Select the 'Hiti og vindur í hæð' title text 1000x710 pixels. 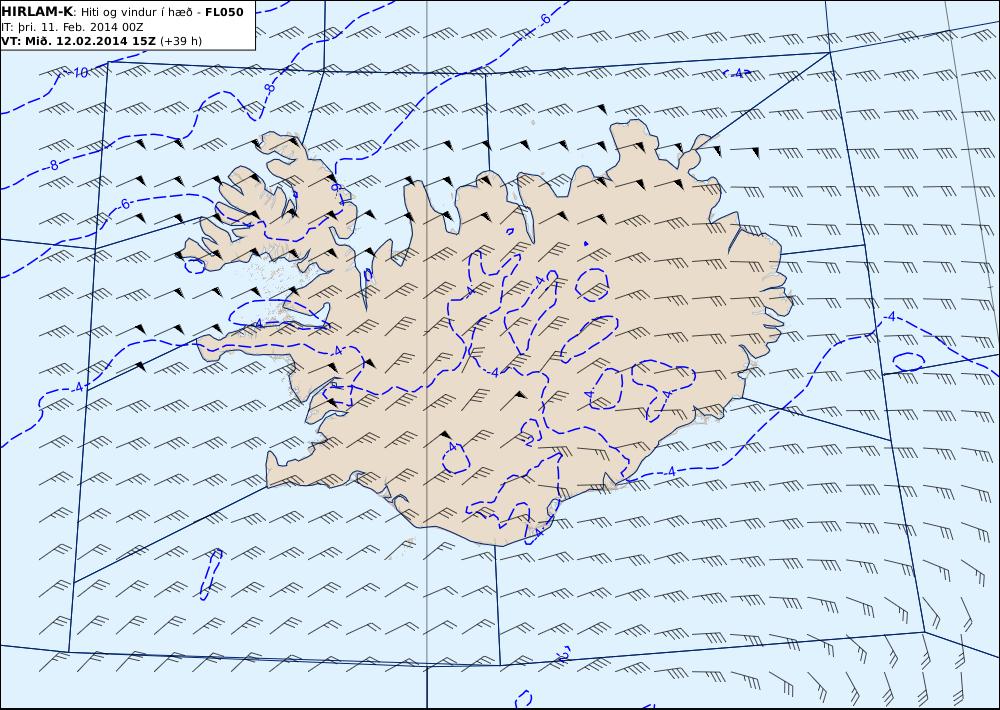[136, 12]
